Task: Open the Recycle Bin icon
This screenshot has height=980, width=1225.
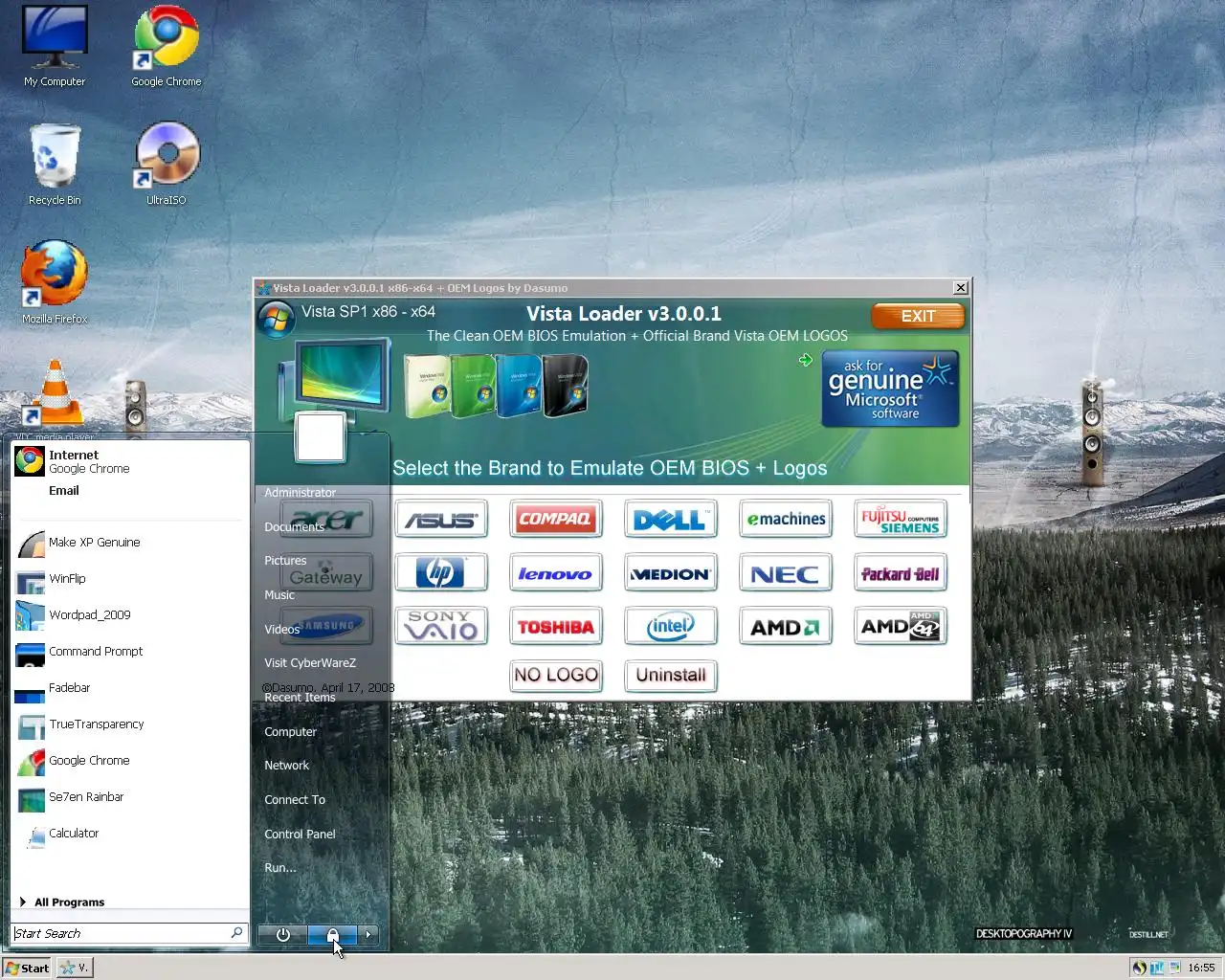Action: 55,165
